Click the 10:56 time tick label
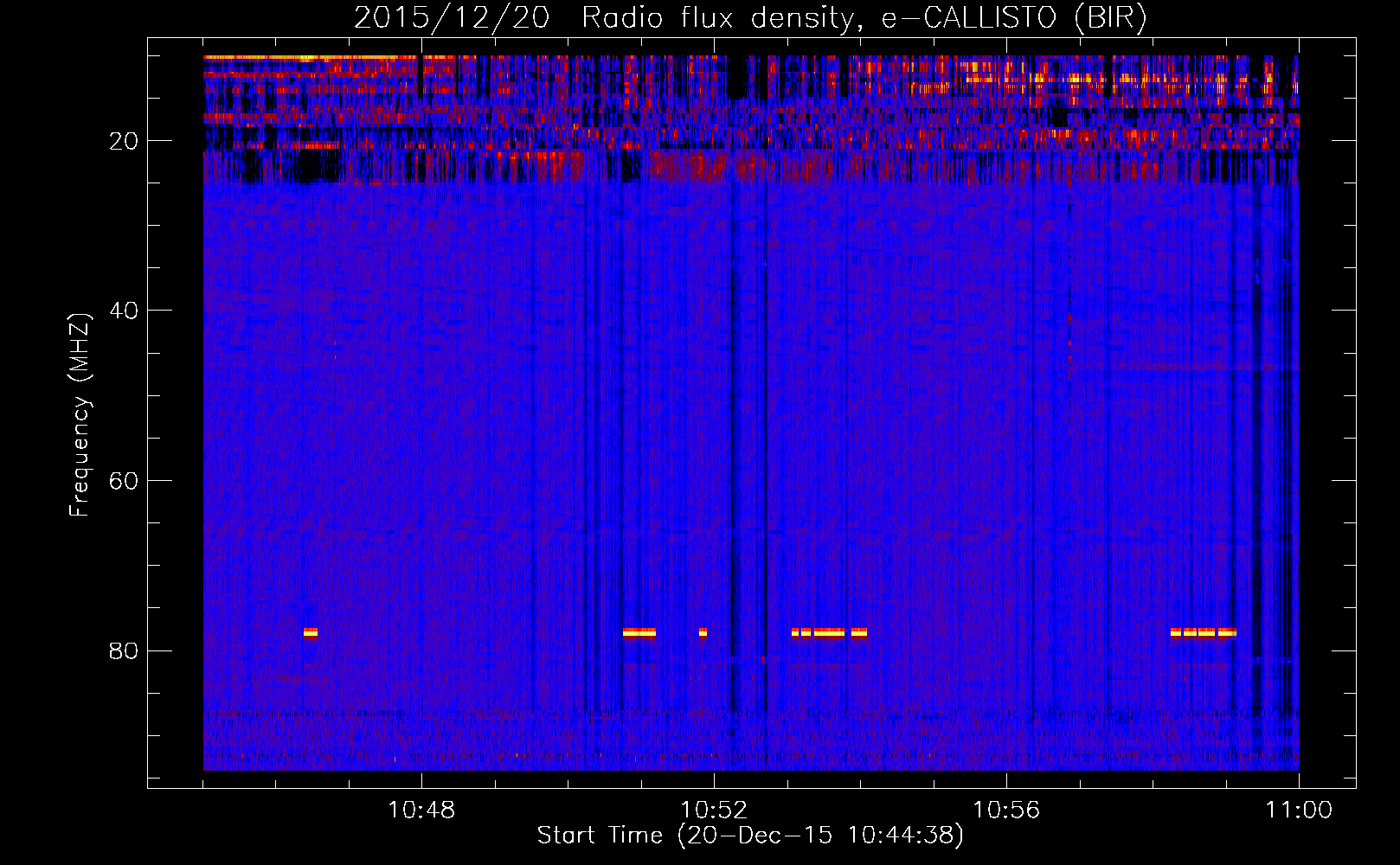This screenshot has width=1400, height=865. 1006,811
